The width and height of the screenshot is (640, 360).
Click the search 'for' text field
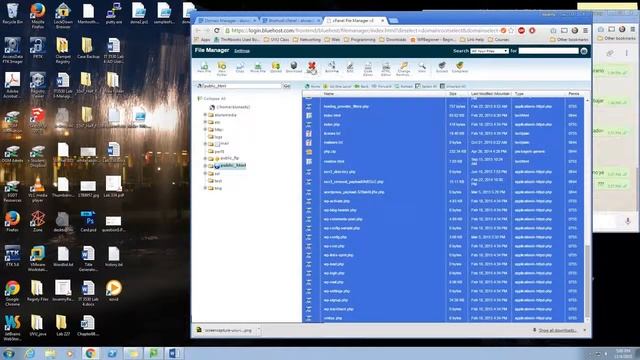(x=548, y=51)
